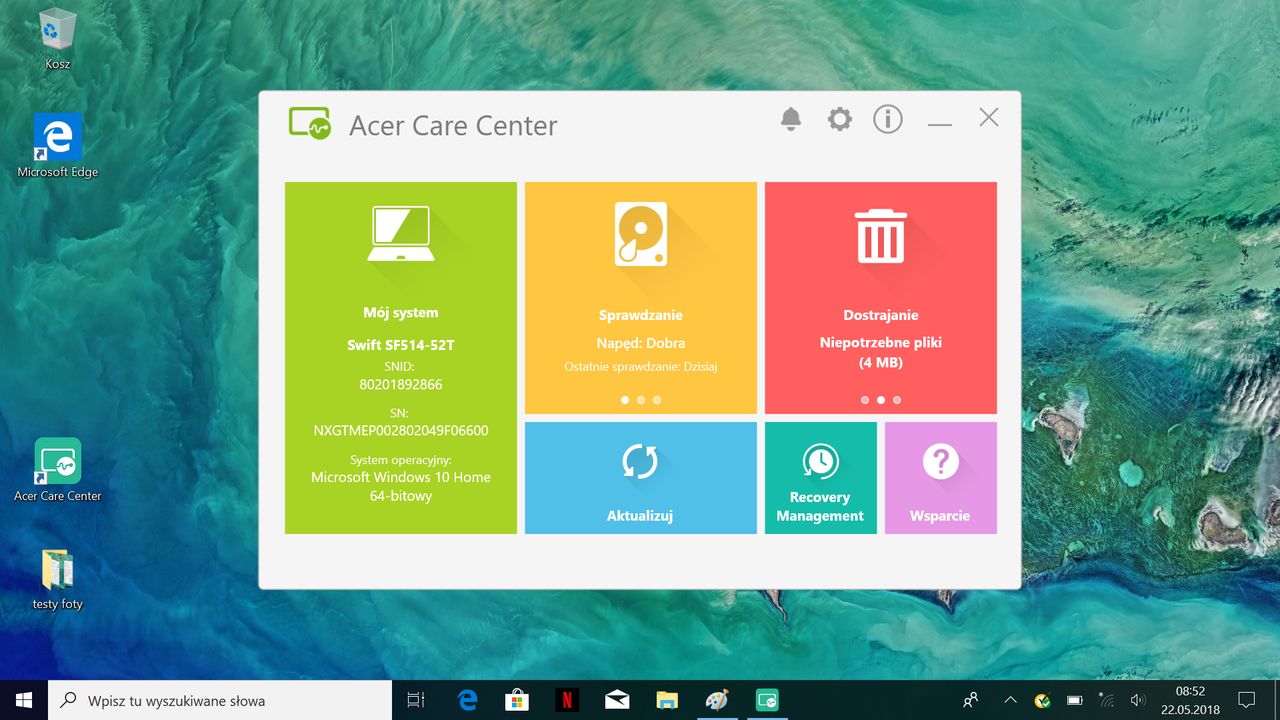Viewport: 1280px width, 720px height.
Task: Launch Edge from the taskbar
Action: (467, 701)
